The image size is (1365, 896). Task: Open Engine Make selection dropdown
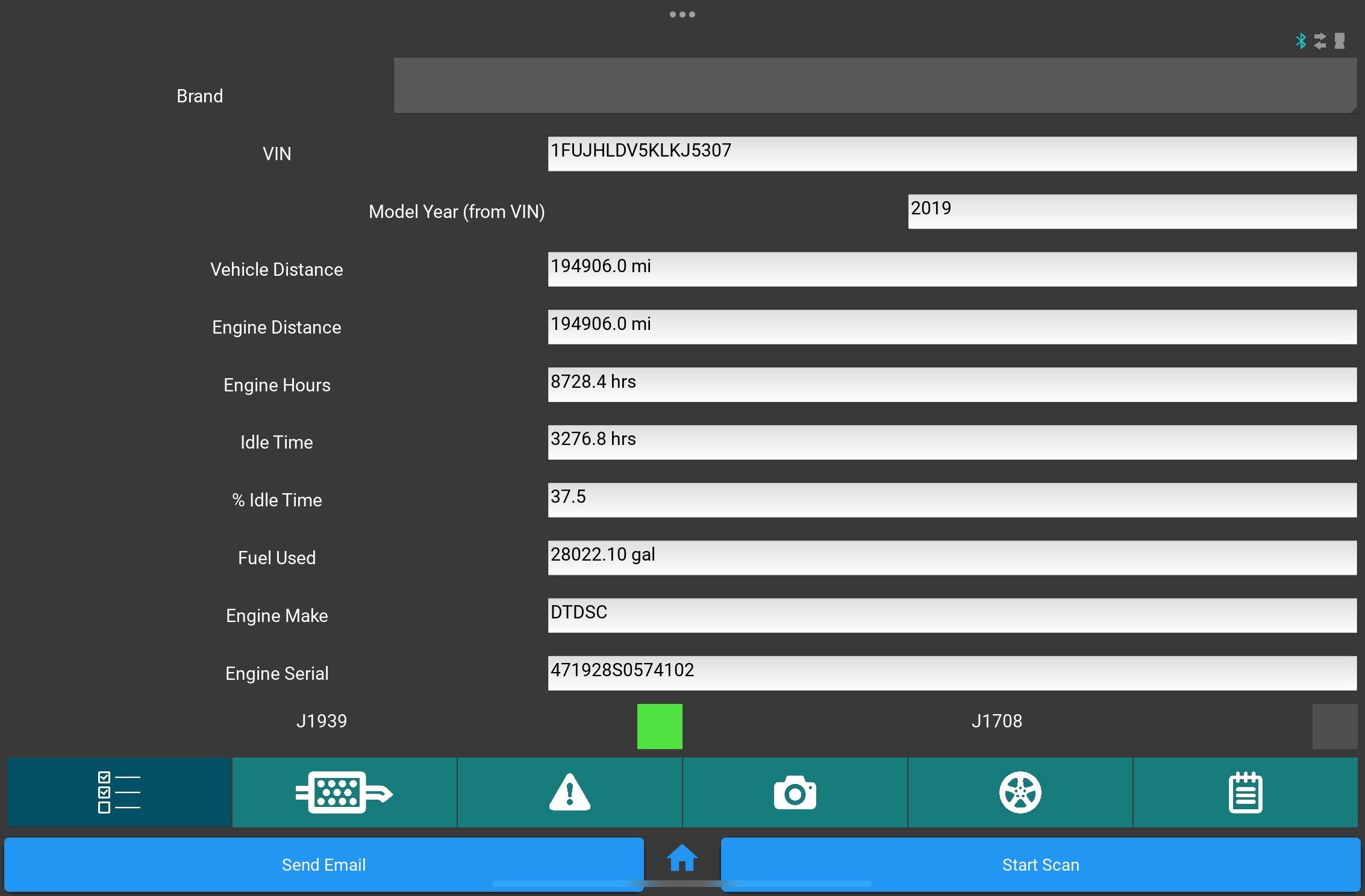(x=950, y=613)
